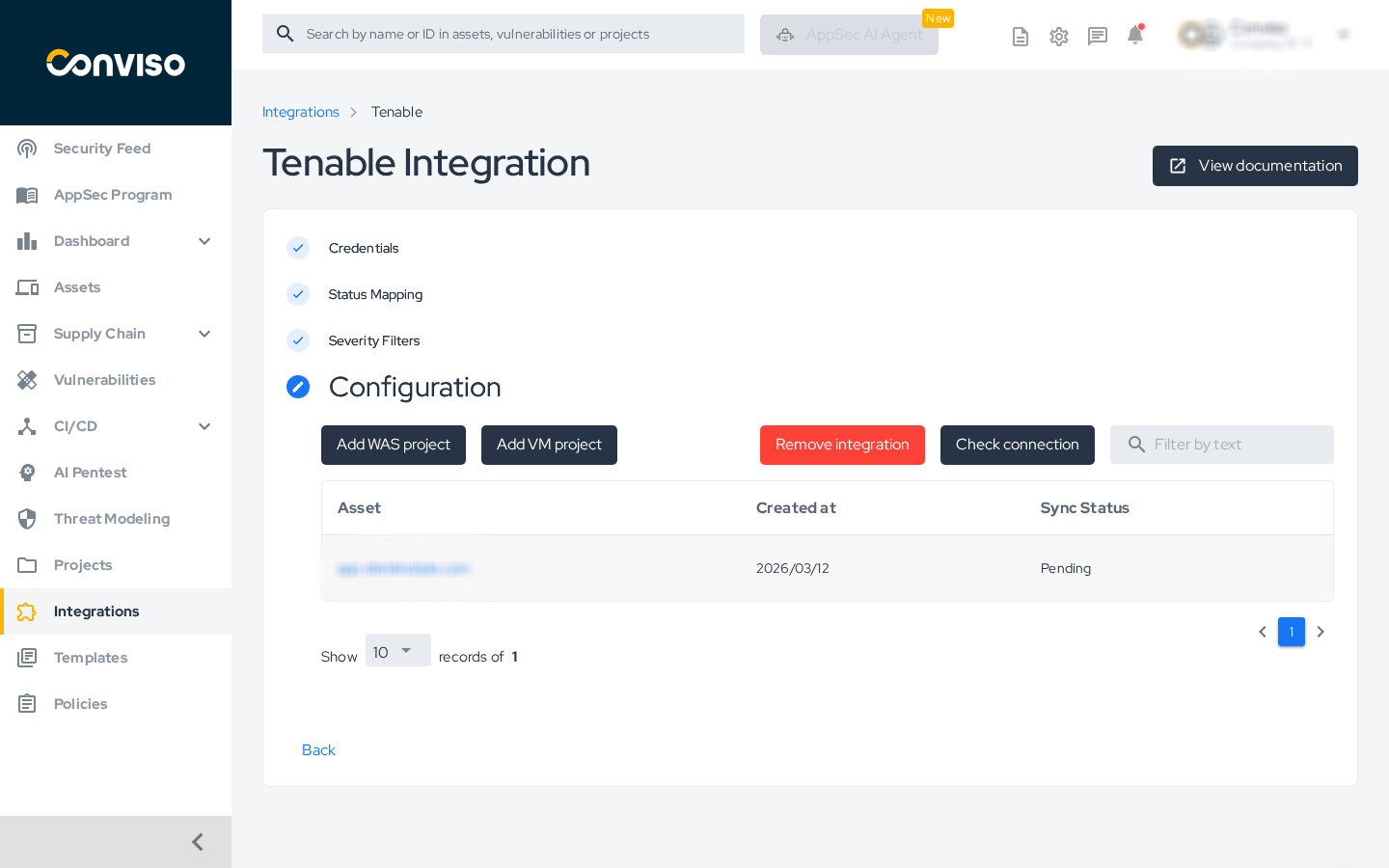Open settings gear icon in the header

[x=1059, y=37]
